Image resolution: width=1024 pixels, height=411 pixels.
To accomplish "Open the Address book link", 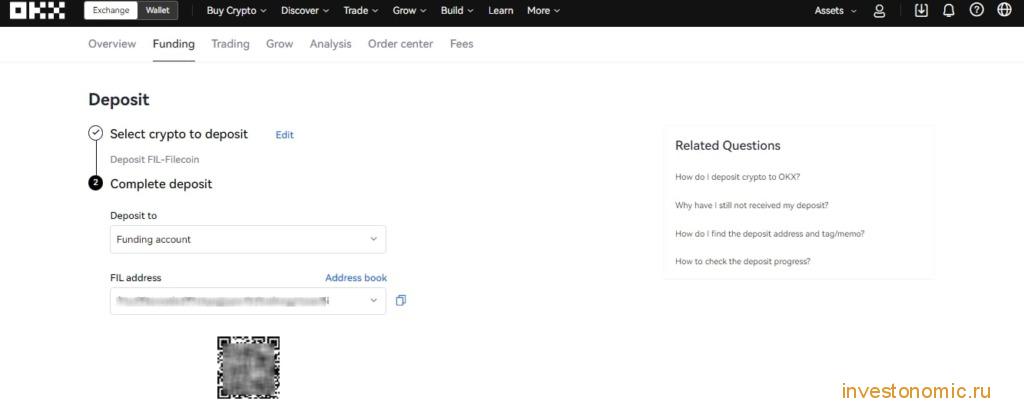I will [356, 278].
